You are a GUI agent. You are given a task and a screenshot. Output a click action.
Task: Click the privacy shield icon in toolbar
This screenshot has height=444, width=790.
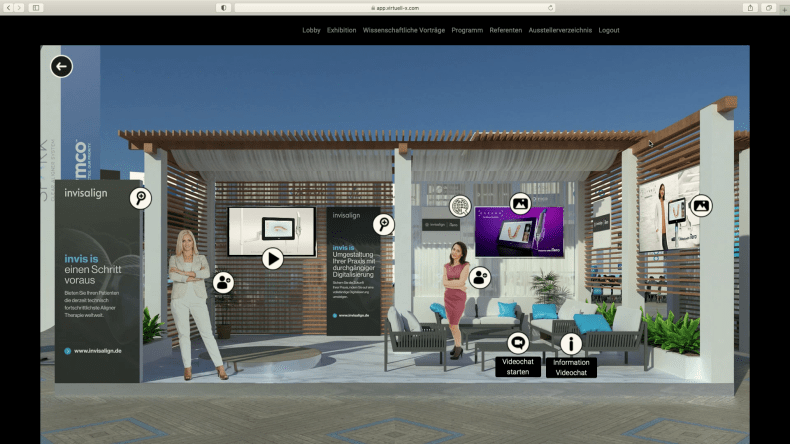click(224, 8)
